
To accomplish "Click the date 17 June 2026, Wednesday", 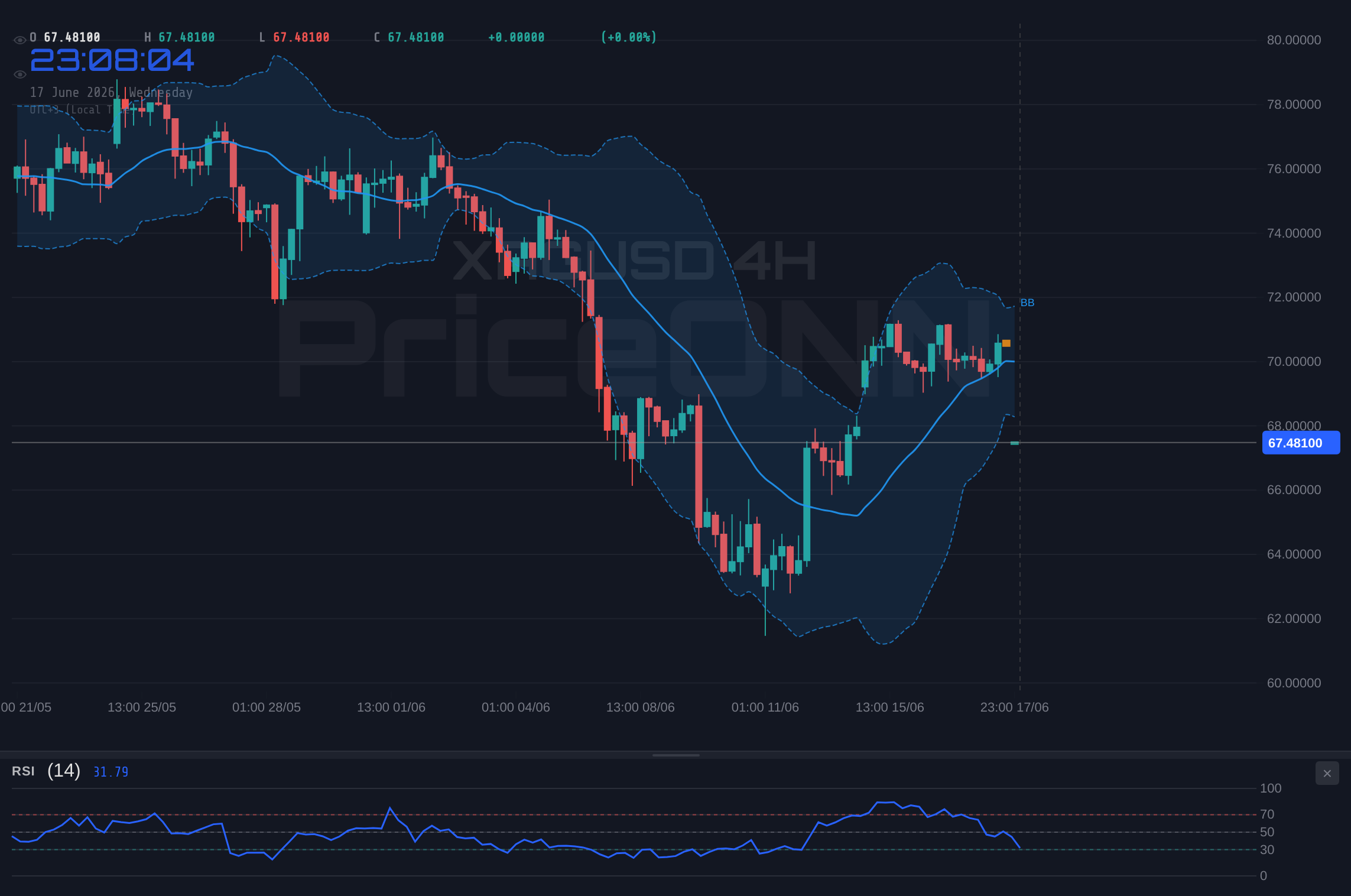I will coord(111,92).
